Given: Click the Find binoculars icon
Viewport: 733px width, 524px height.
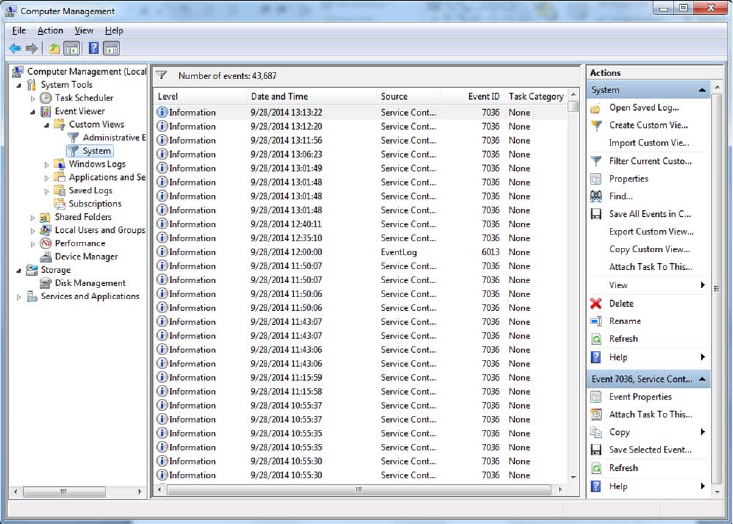Looking at the screenshot, I should (596, 196).
